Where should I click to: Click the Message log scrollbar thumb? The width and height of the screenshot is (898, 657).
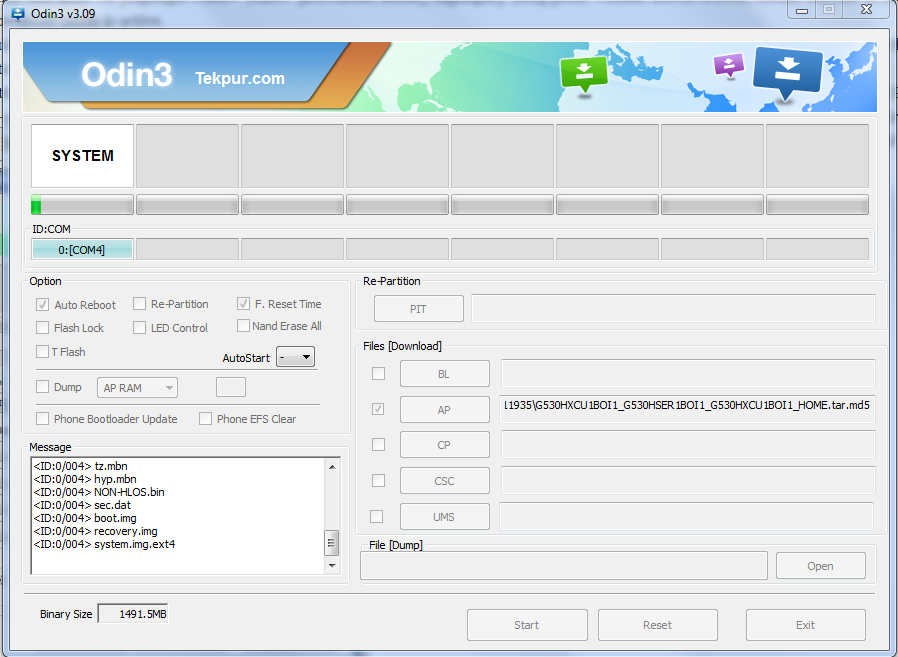(332, 543)
